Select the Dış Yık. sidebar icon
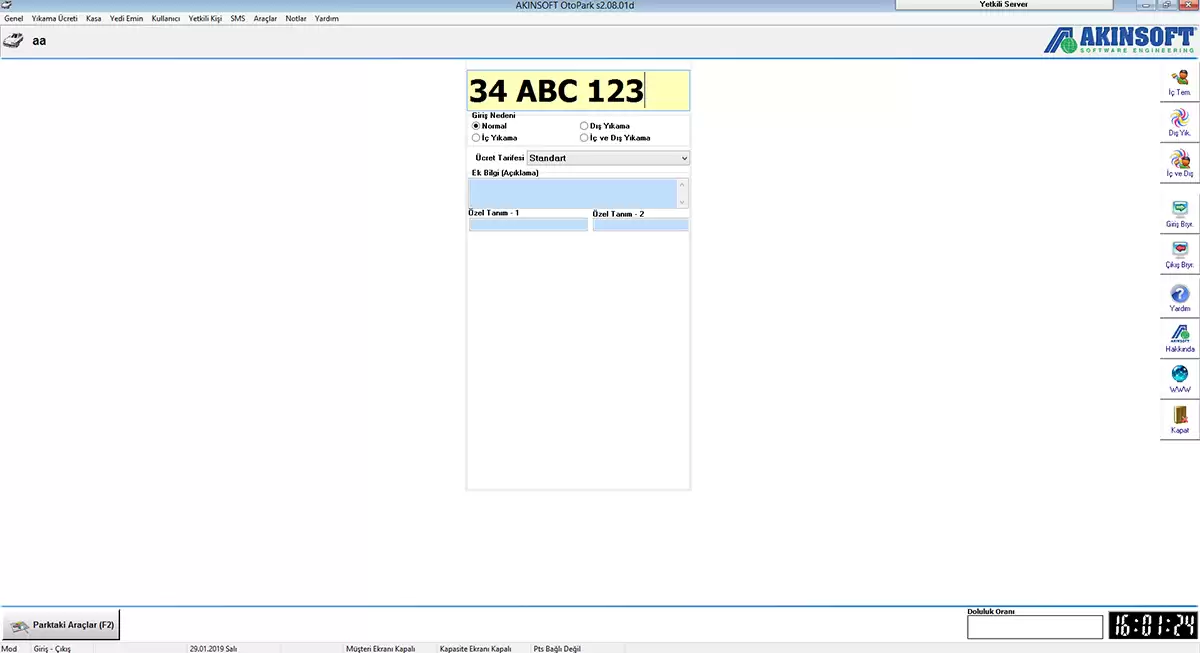The height and width of the screenshot is (653, 1200). pyautogui.click(x=1180, y=121)
